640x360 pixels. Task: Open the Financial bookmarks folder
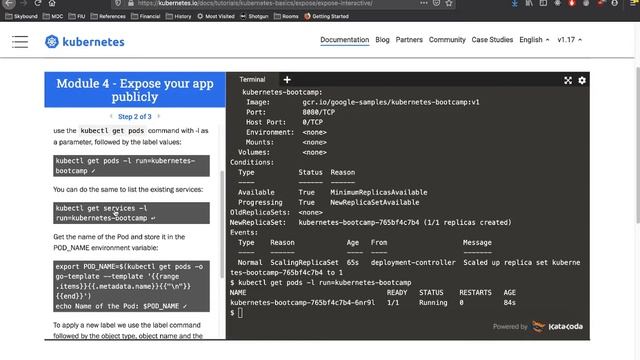146,16
